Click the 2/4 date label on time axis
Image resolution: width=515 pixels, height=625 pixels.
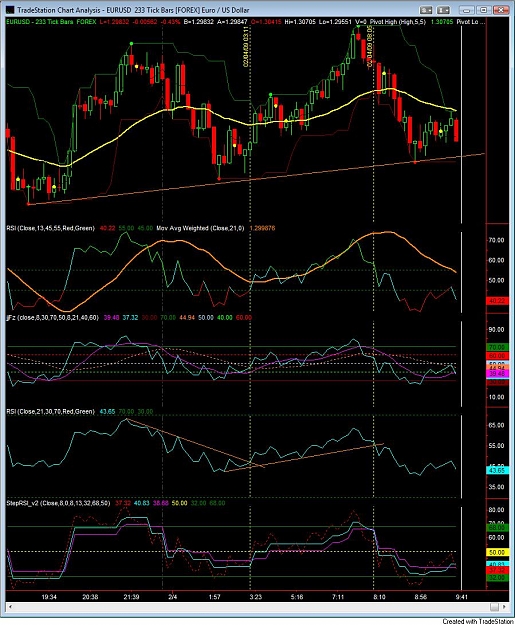click(x=173, y=597)
